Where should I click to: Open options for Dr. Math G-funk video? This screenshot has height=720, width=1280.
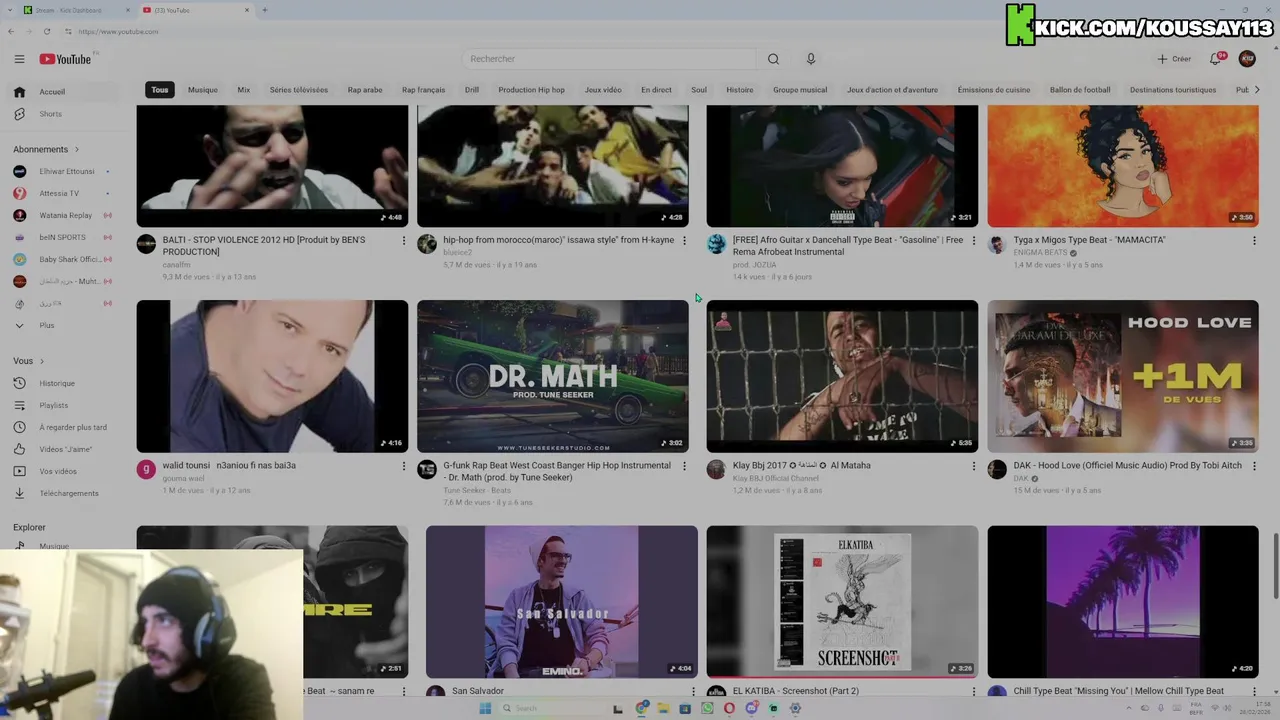684,466
